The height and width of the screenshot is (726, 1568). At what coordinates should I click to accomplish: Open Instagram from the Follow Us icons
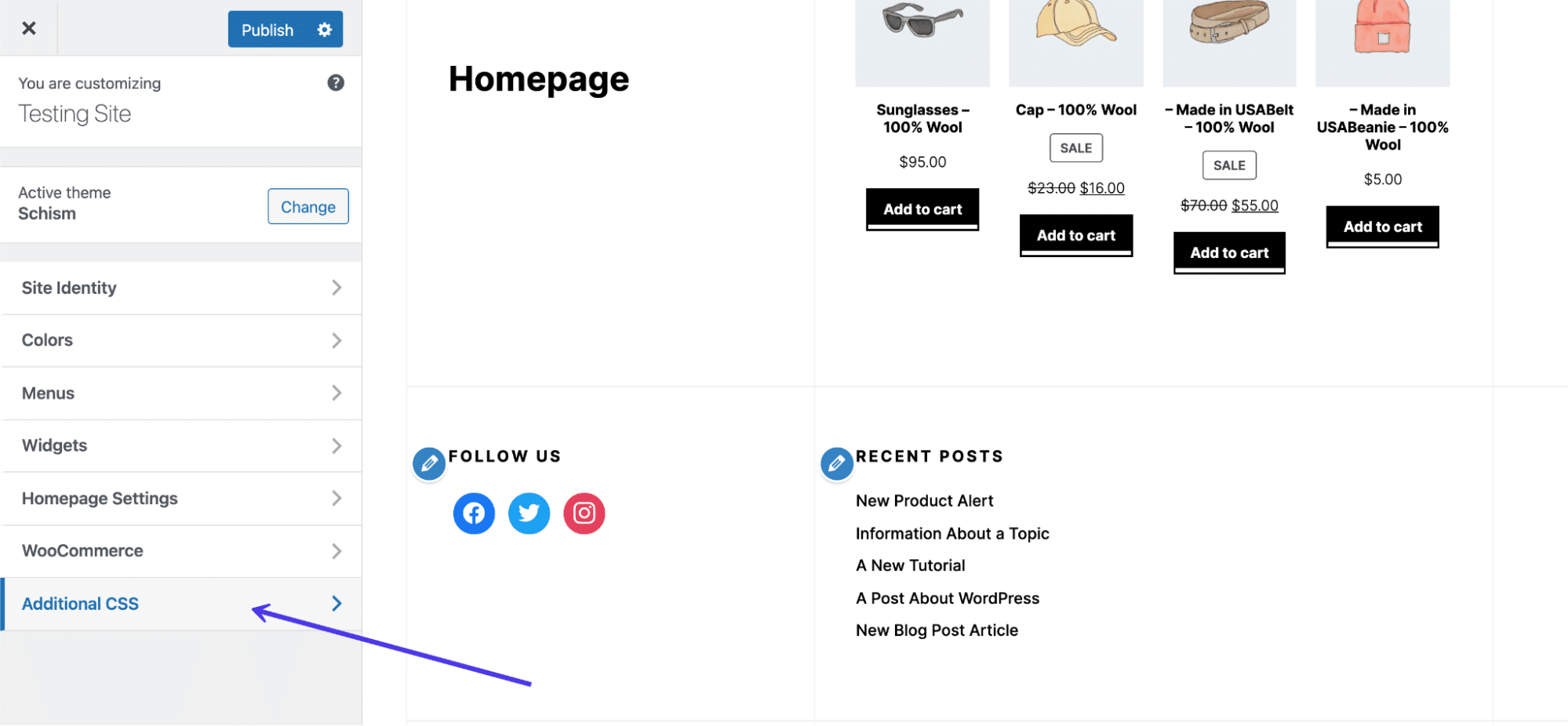point(584,513)
